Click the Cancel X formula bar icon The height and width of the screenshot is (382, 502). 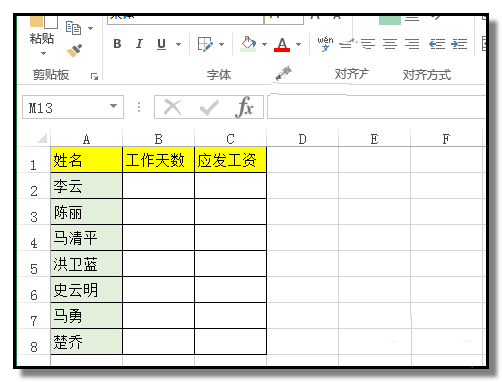point(173,107)
